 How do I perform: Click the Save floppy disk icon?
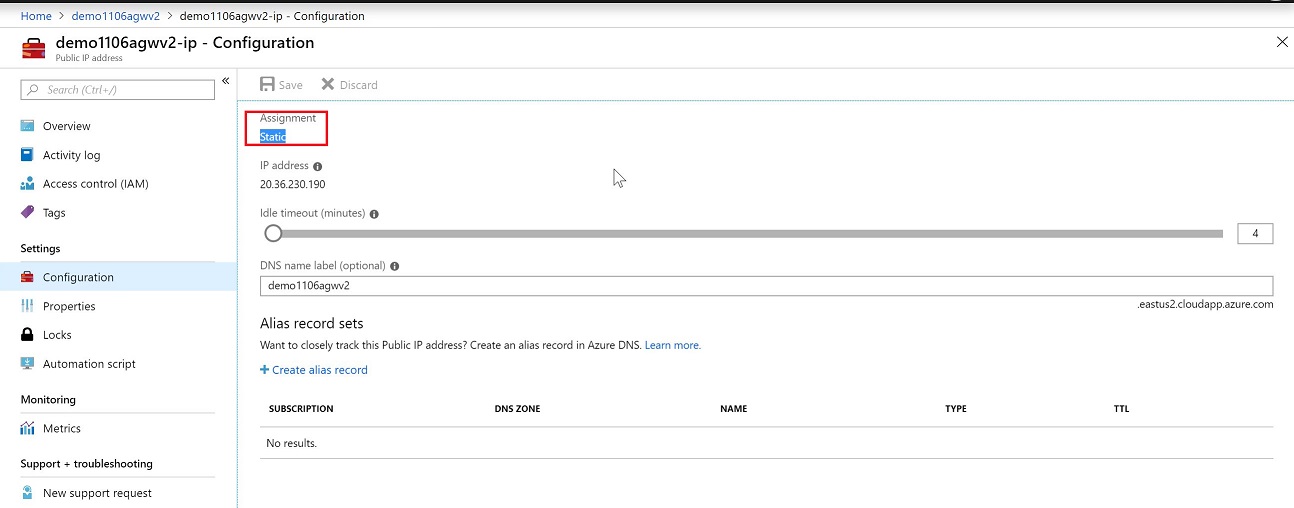click(x=267, y=85)
